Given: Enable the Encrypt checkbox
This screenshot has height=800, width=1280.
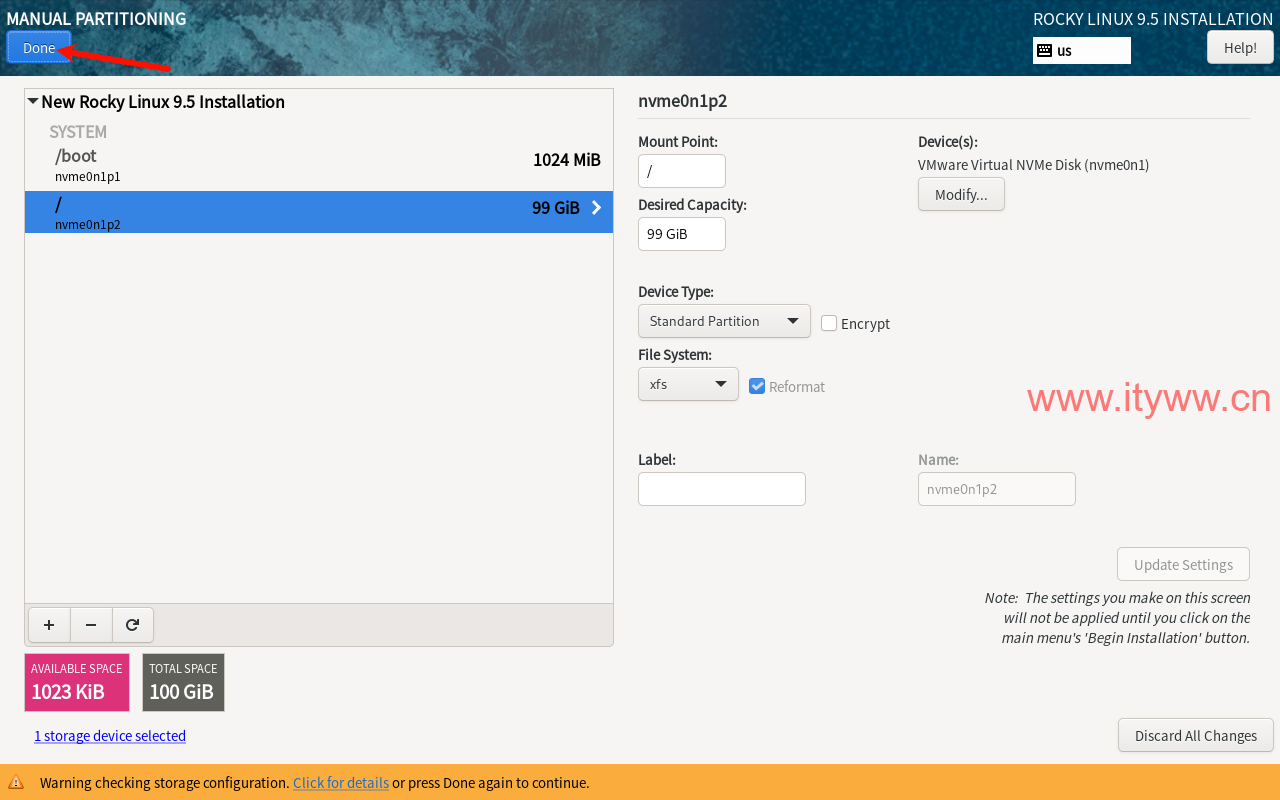Looking at the screenshot, I should click(829, 323).
